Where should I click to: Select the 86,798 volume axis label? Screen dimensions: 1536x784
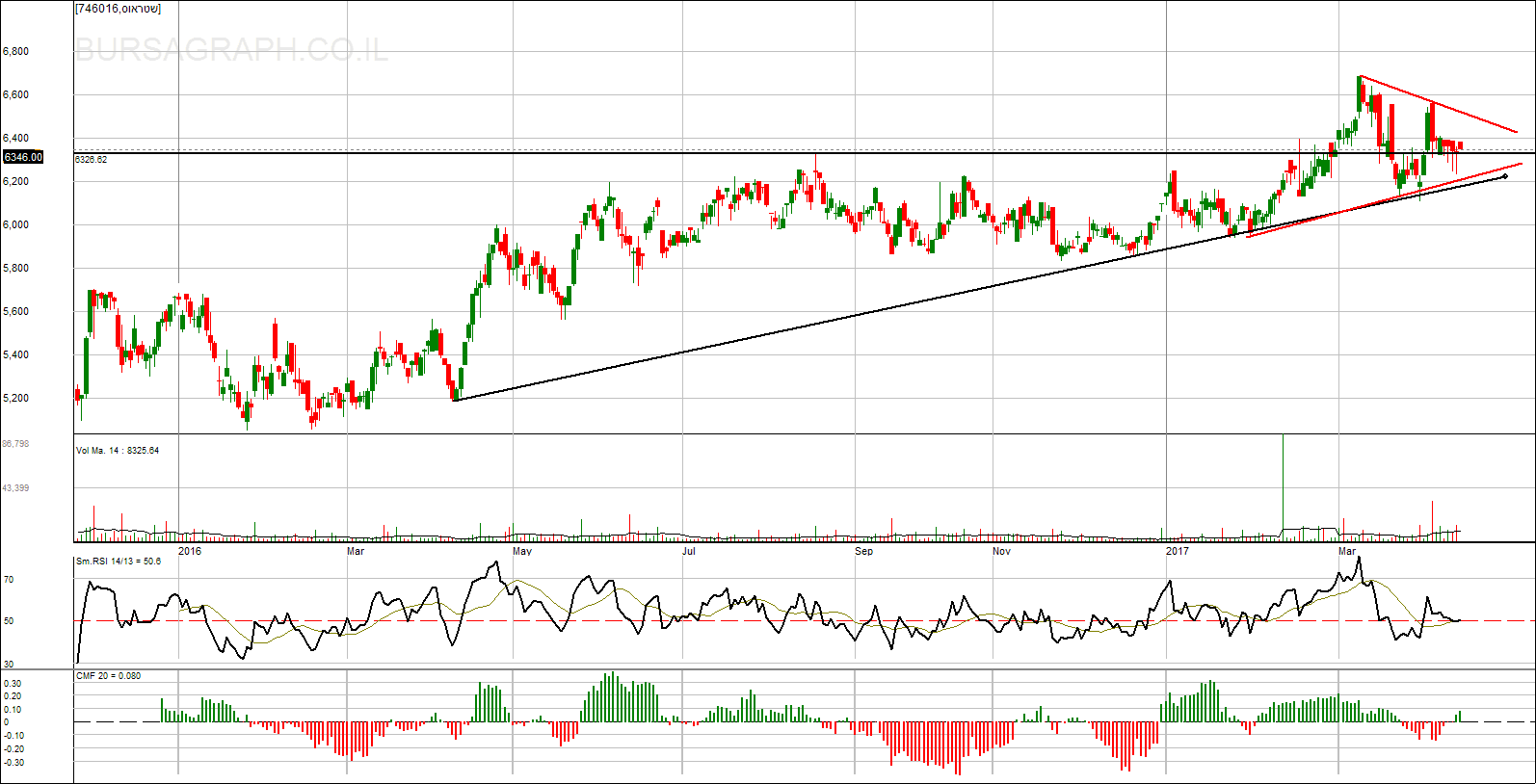15,444
